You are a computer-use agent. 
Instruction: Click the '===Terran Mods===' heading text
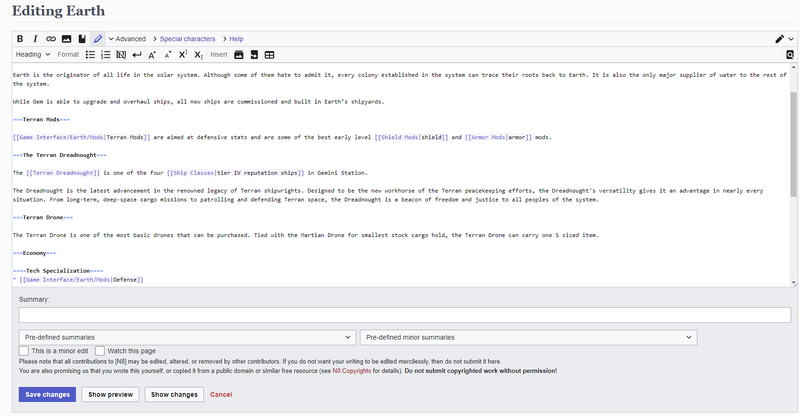tap(41, 119)
